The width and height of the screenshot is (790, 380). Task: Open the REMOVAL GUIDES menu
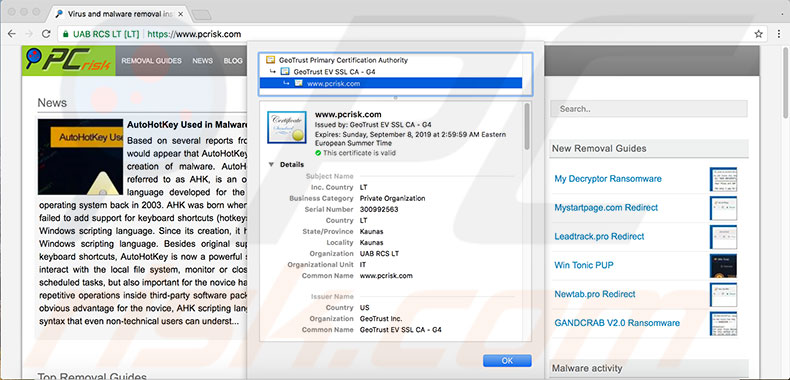coord(151,60)
